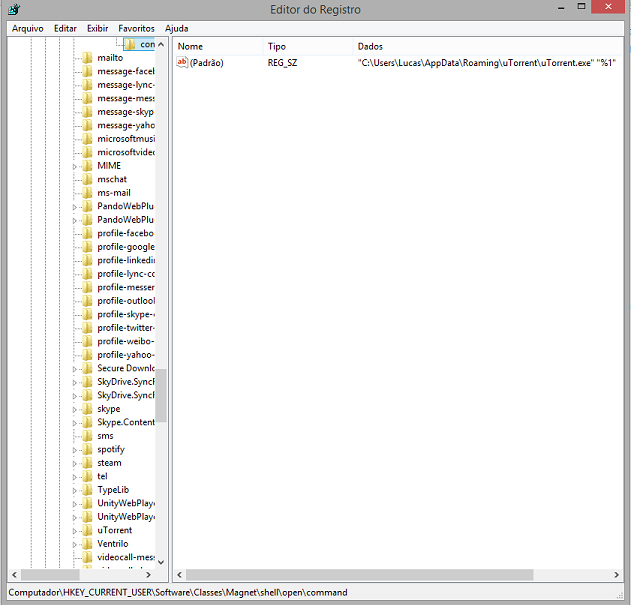Click the TypeLib folder icon
This screenshot has width=631, height=605.
pyautogui.click(x=87, y=490)
